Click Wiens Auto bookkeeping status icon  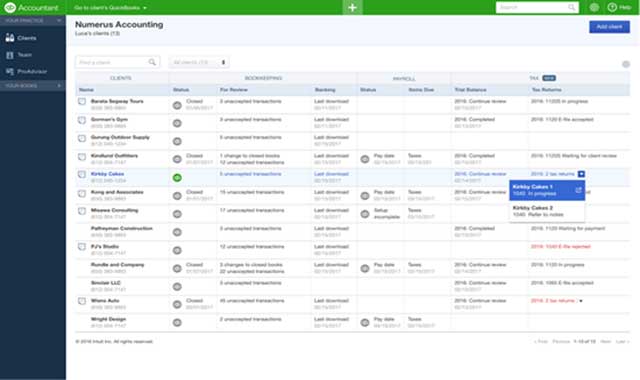[177, 304]
